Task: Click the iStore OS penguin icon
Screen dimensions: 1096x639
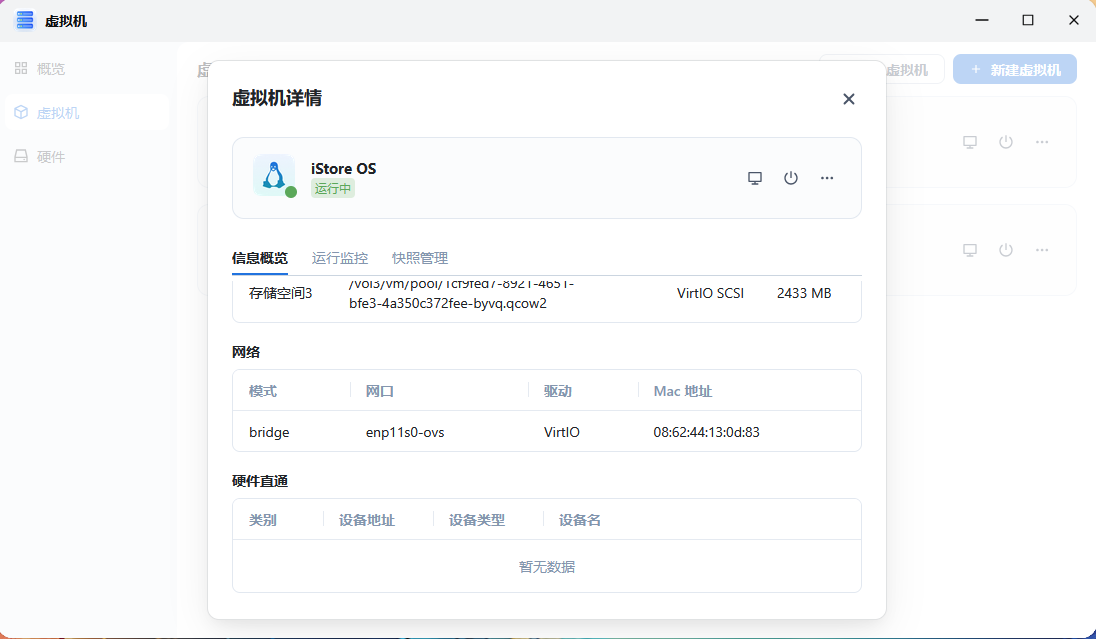Action: click(x=274, y=175)
